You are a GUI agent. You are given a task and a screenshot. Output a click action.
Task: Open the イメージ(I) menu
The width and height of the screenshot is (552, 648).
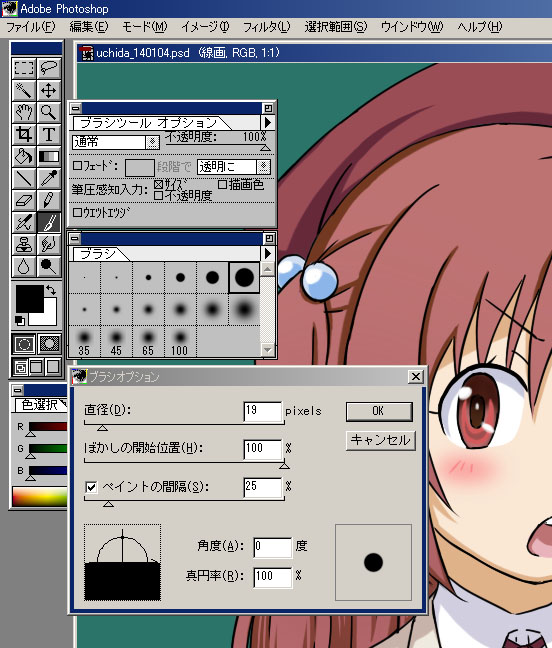pos(205,27)
